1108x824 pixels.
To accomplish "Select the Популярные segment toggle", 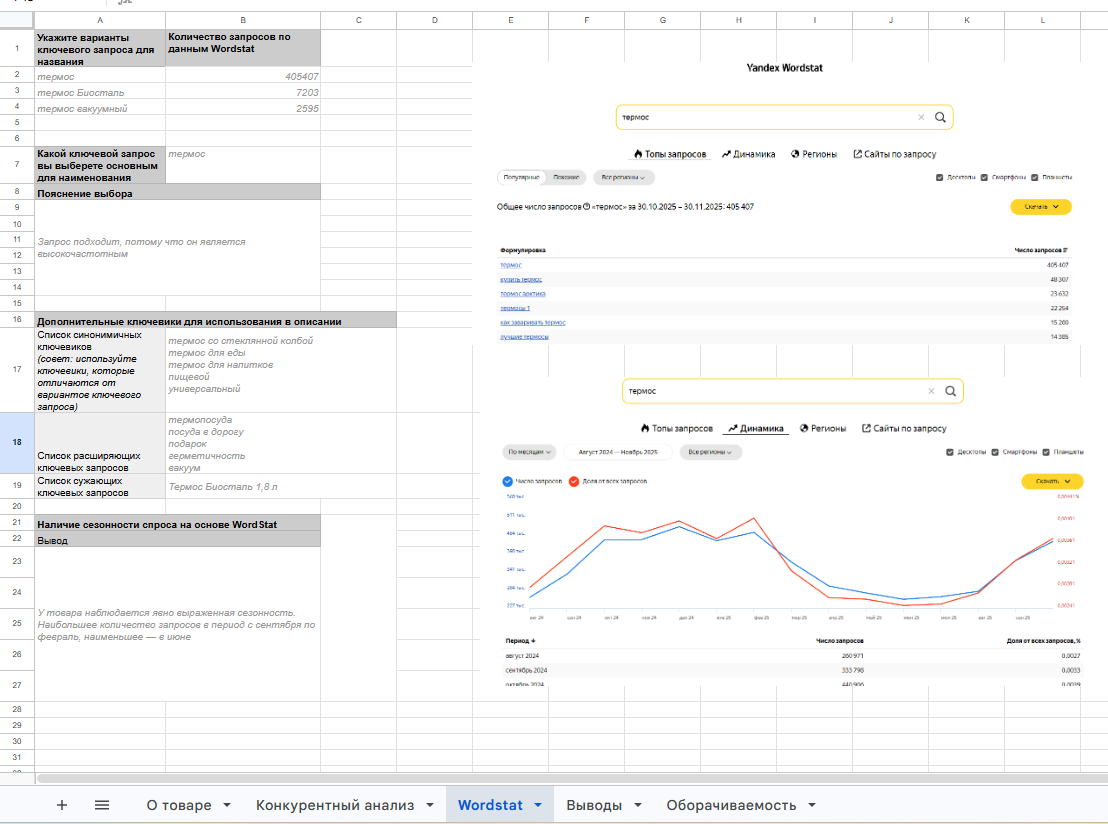I will click(x=521, y=177).
